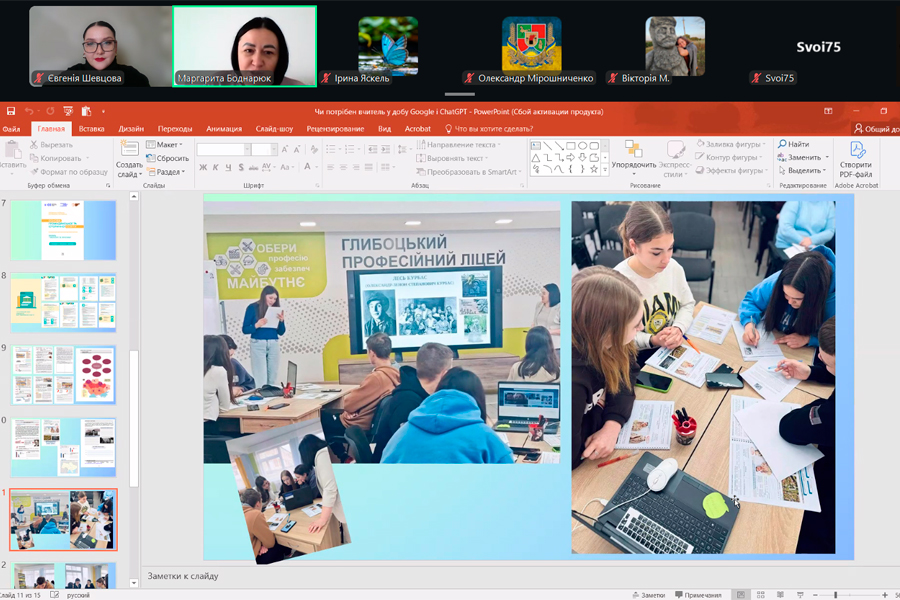Open the Макет (Layout) dropdown

pyautogui.click(x=167, y=144)
